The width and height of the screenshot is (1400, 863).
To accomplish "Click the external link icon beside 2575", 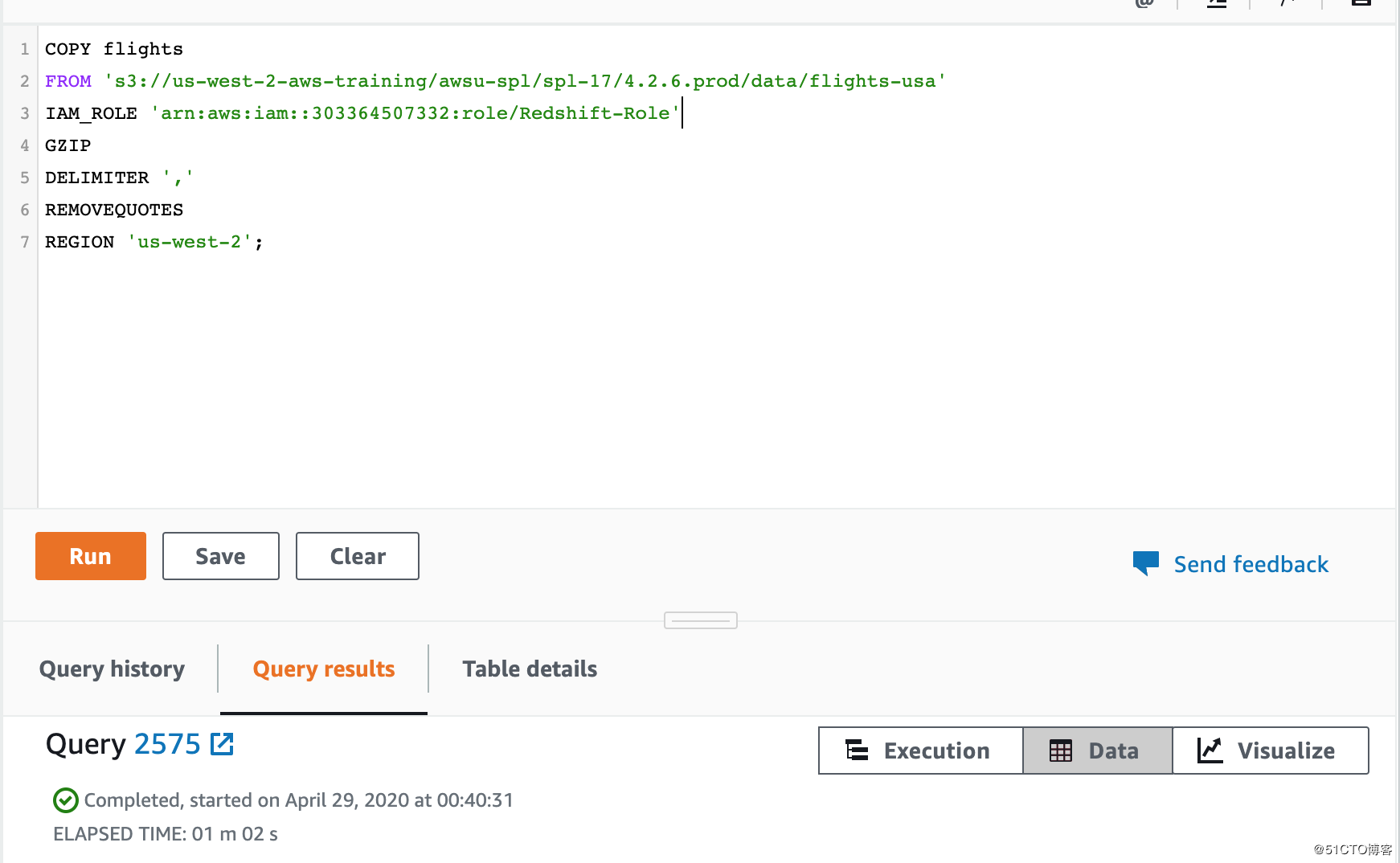I will point(222,744).
